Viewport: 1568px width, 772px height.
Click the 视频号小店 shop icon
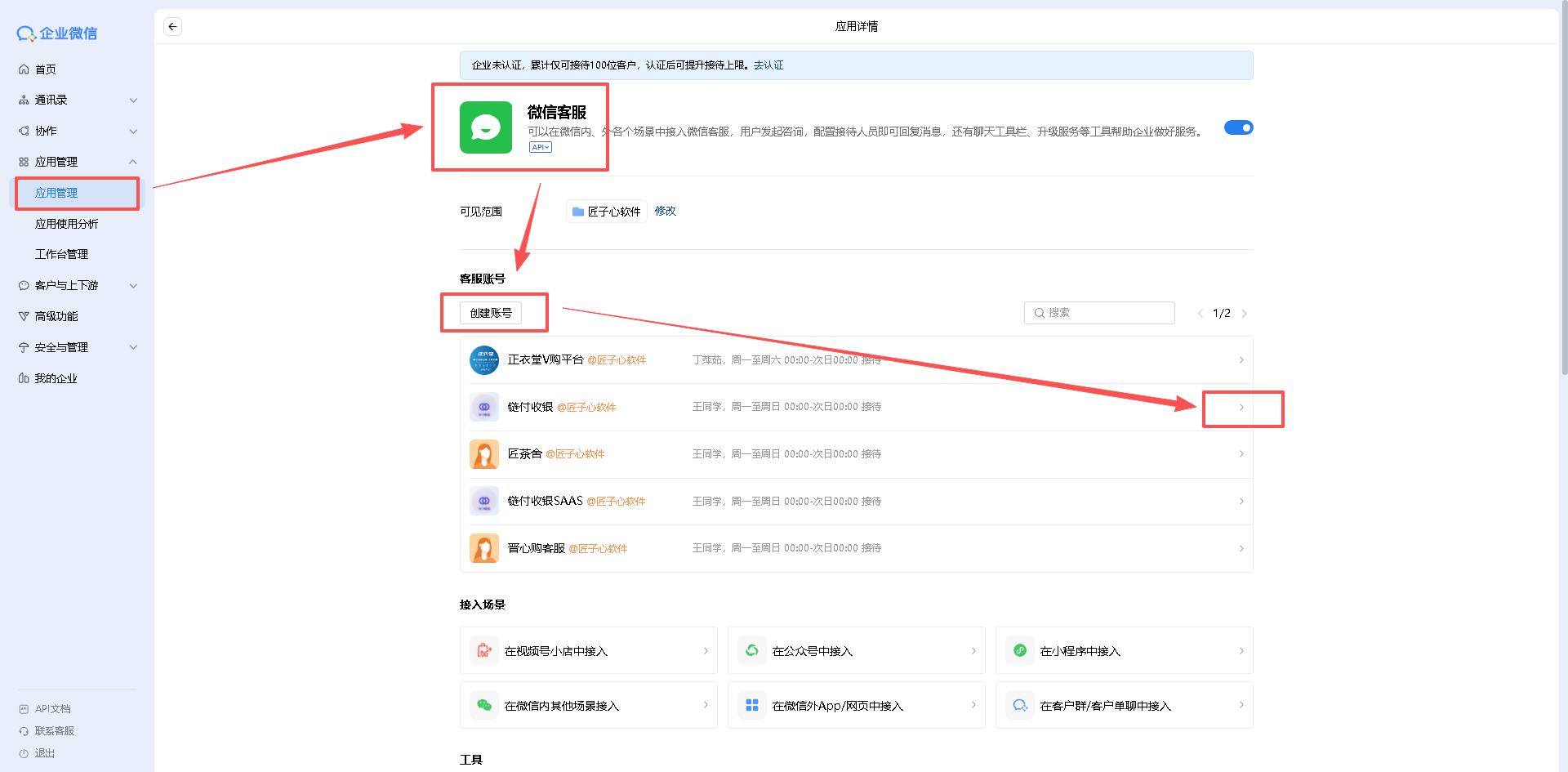484,651
